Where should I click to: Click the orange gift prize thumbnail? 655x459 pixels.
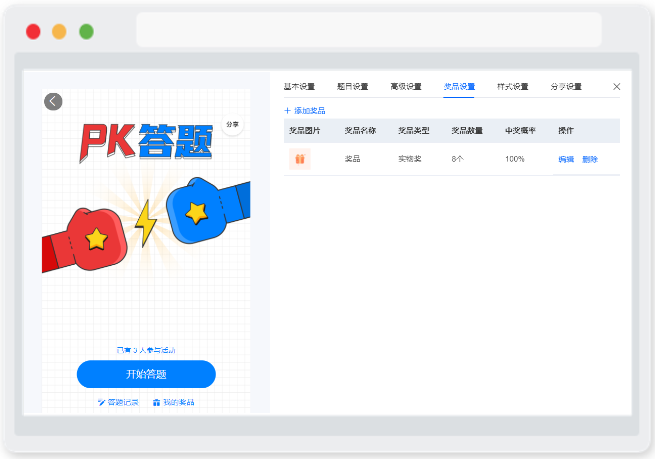[300, 159]
